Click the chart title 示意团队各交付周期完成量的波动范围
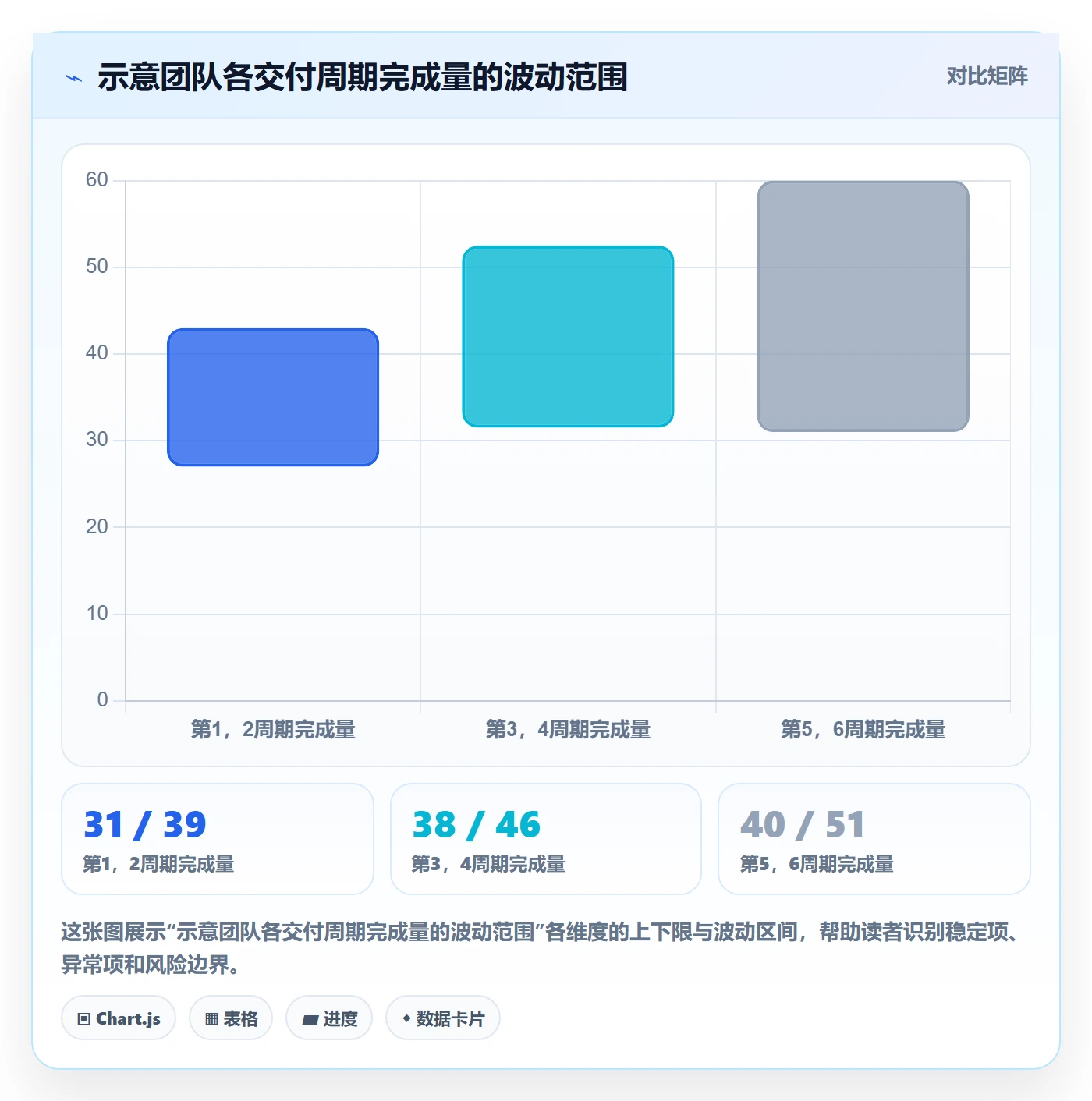The width and height of the screenshot is (1092, 1101). click(363, 77)
